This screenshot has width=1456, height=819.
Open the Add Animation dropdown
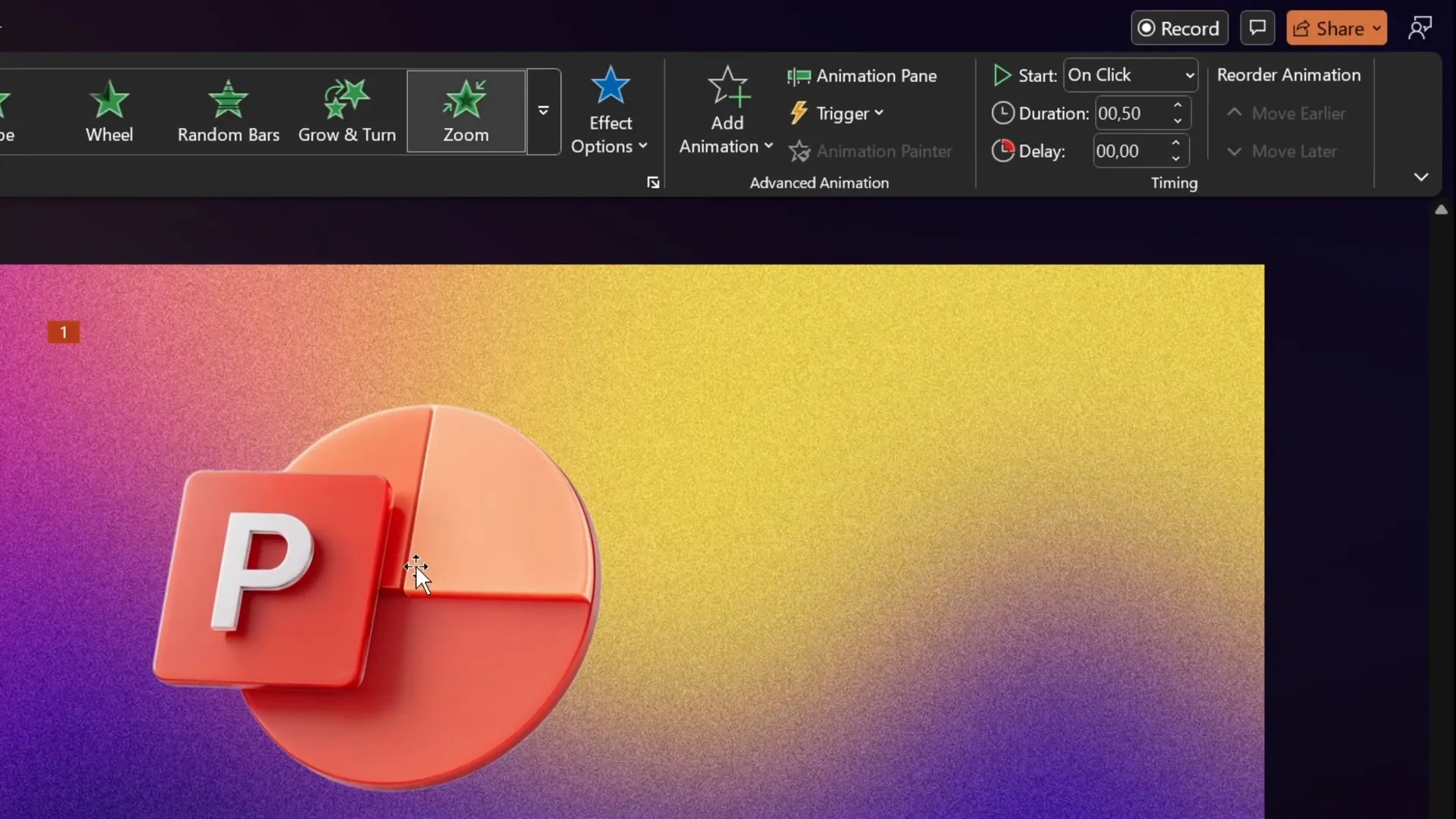point(726,111)
